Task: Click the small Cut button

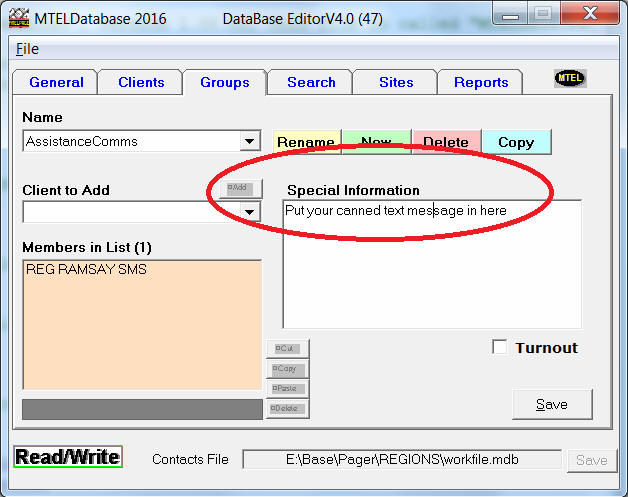Action: 288,348
